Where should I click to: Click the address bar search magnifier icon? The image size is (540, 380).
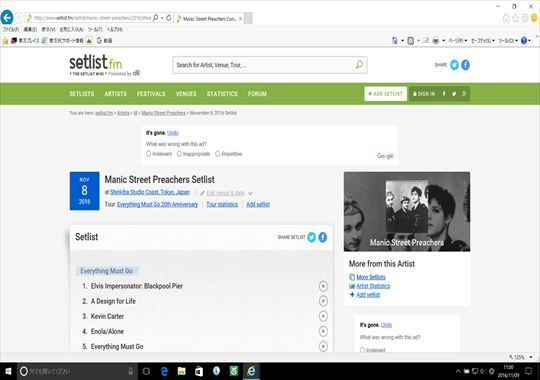click(156, 17)
